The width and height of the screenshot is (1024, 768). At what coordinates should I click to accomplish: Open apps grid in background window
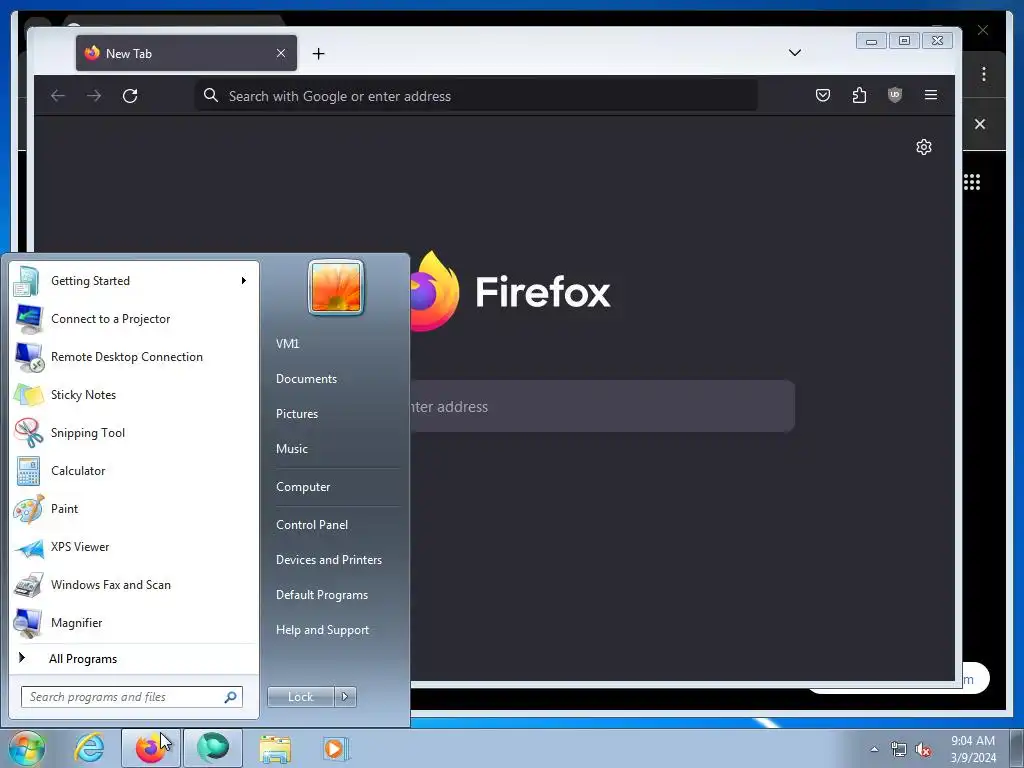[972, 182]
